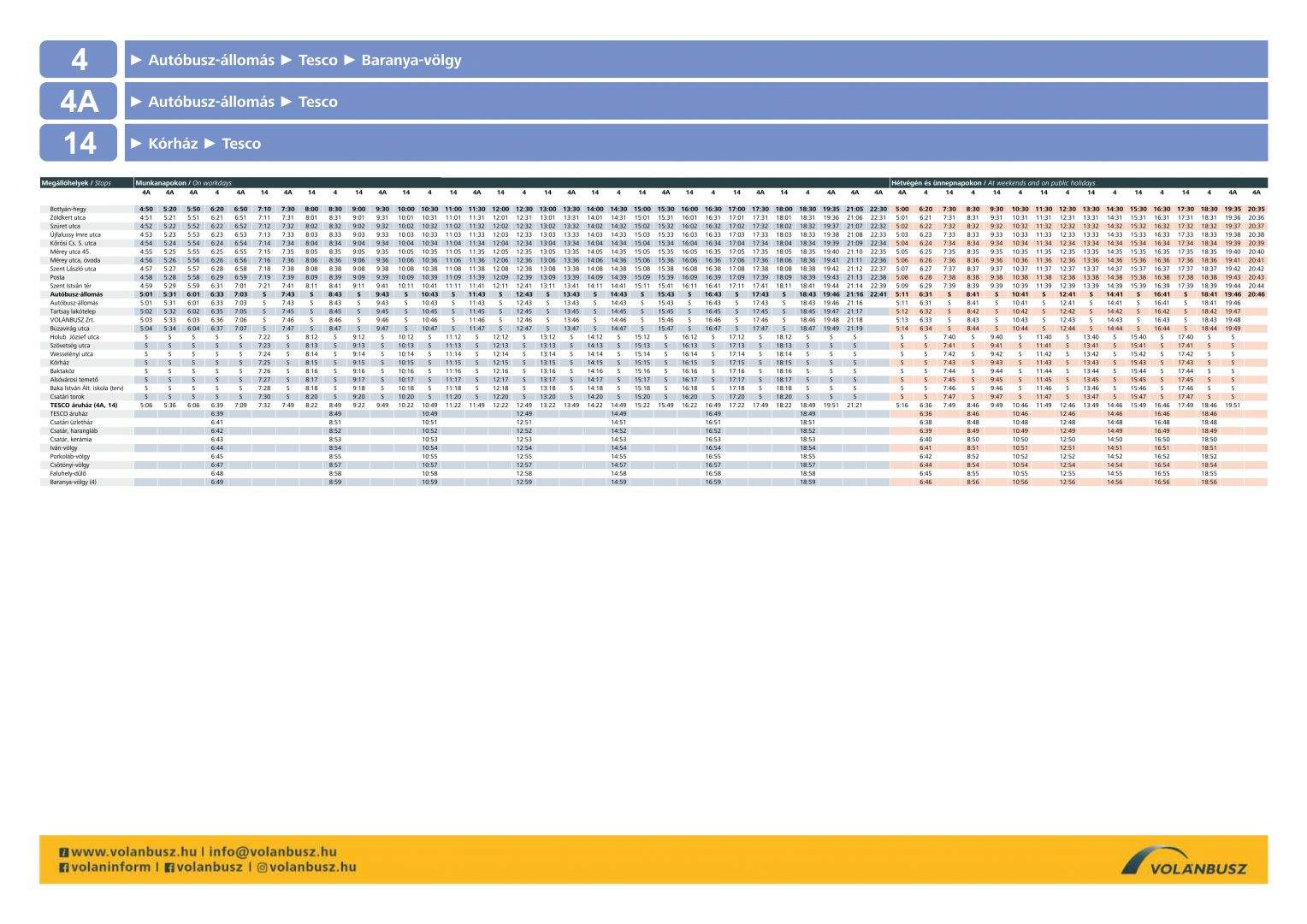
Task: Click the route 4A number badge
Action: (79, 102)
